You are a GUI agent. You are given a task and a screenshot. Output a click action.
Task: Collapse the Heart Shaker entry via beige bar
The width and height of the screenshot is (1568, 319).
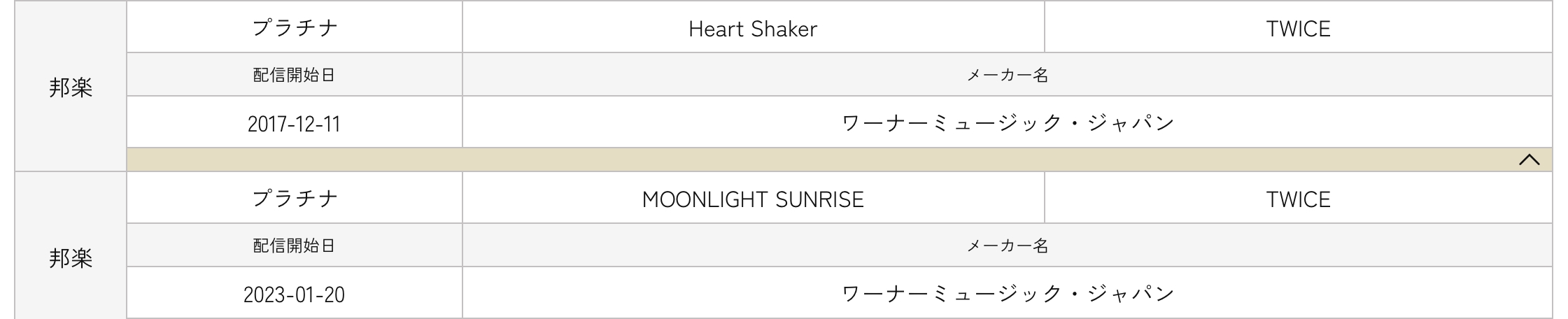[x=838, y=160]
